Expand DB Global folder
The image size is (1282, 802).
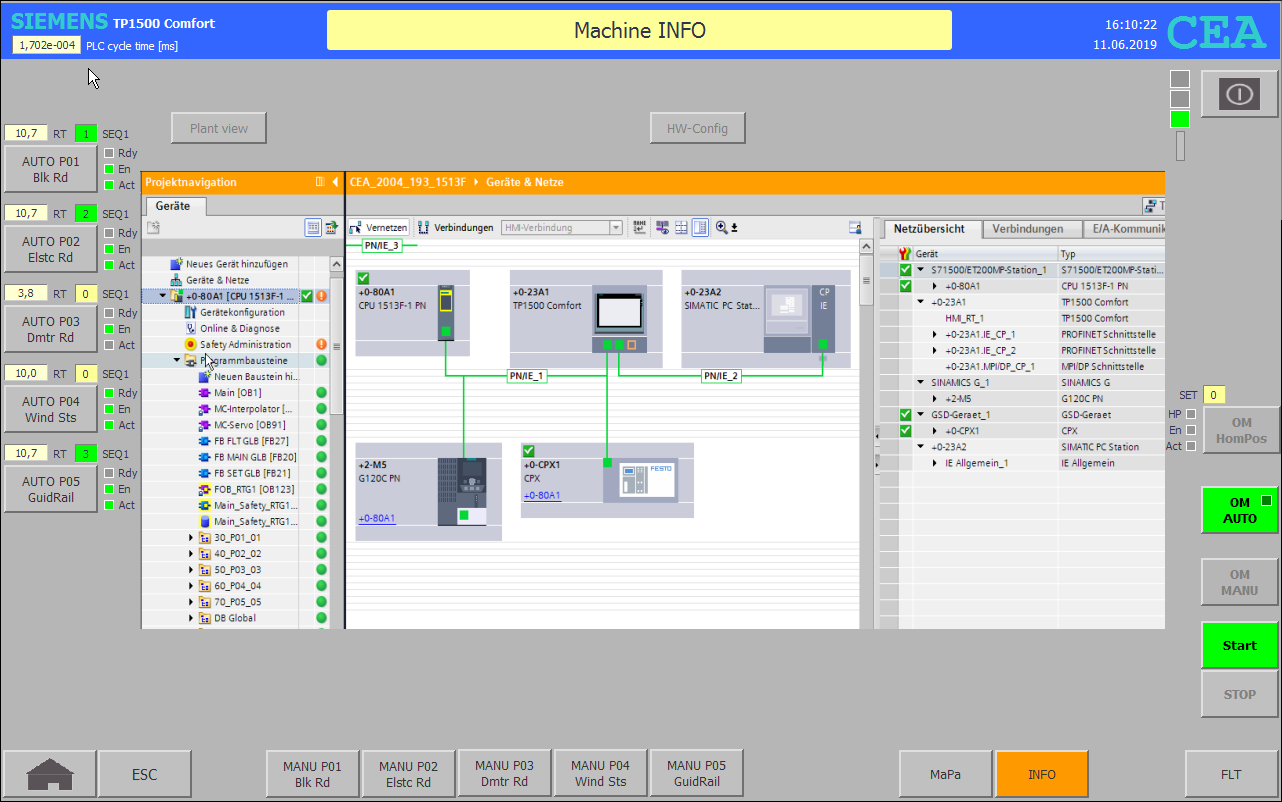191,618
